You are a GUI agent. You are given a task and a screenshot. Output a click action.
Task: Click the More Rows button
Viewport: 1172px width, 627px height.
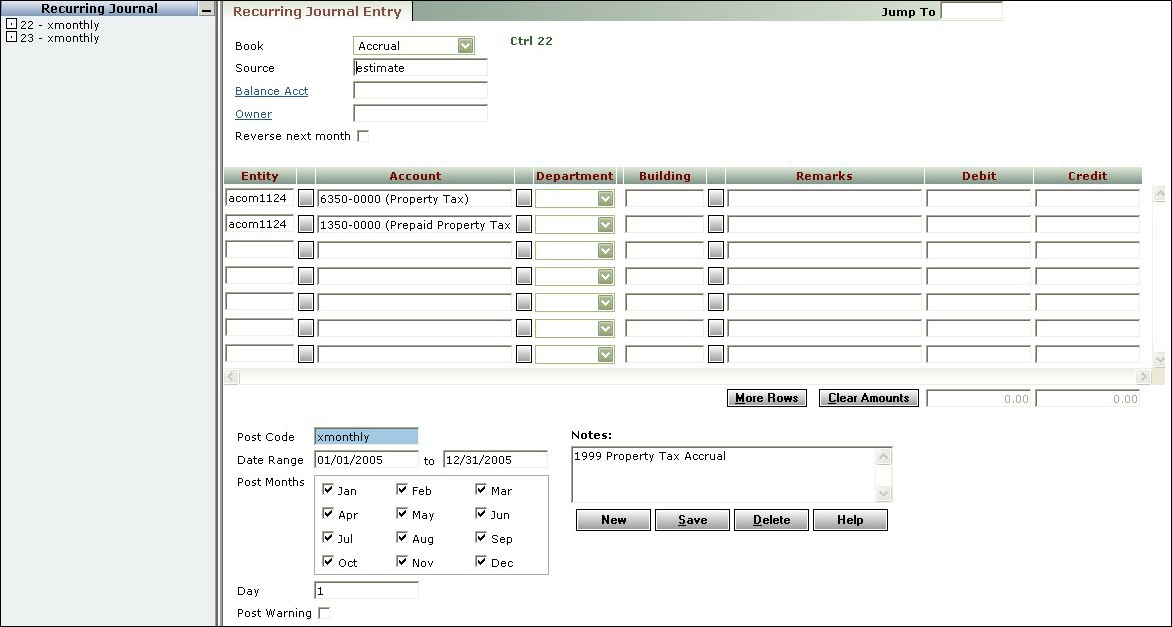click(x=766, y=398)
